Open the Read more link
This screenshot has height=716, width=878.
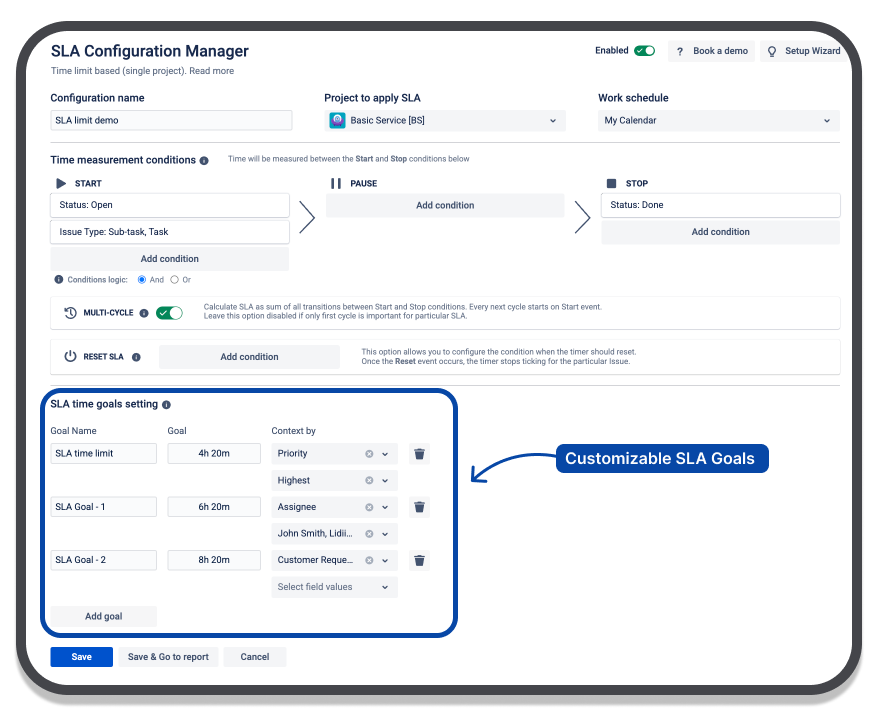212,71
